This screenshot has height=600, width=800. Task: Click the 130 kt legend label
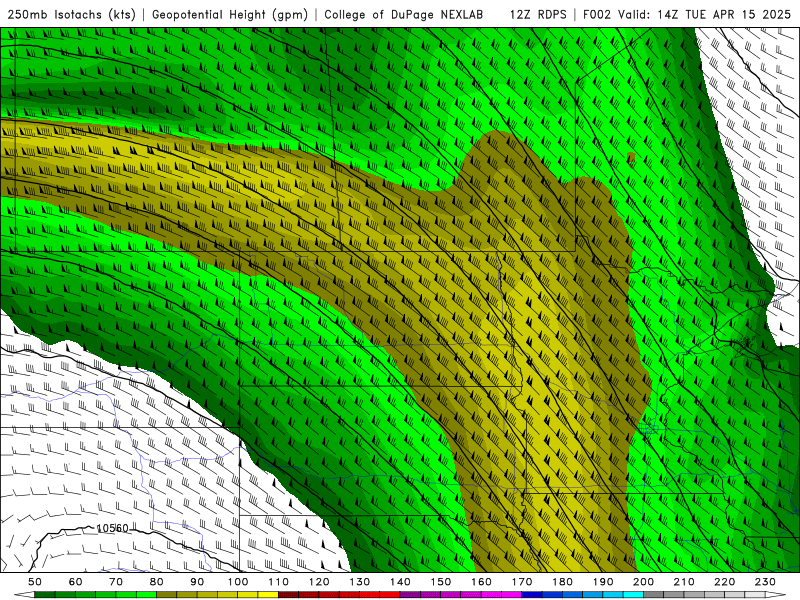(x=360, y=582)
